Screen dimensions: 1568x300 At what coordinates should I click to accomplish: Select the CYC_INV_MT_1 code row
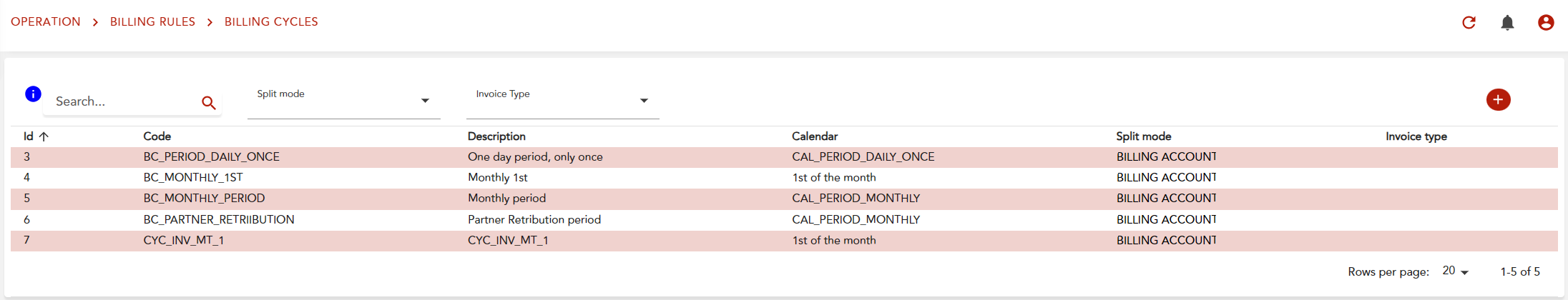tap(184, 241)
